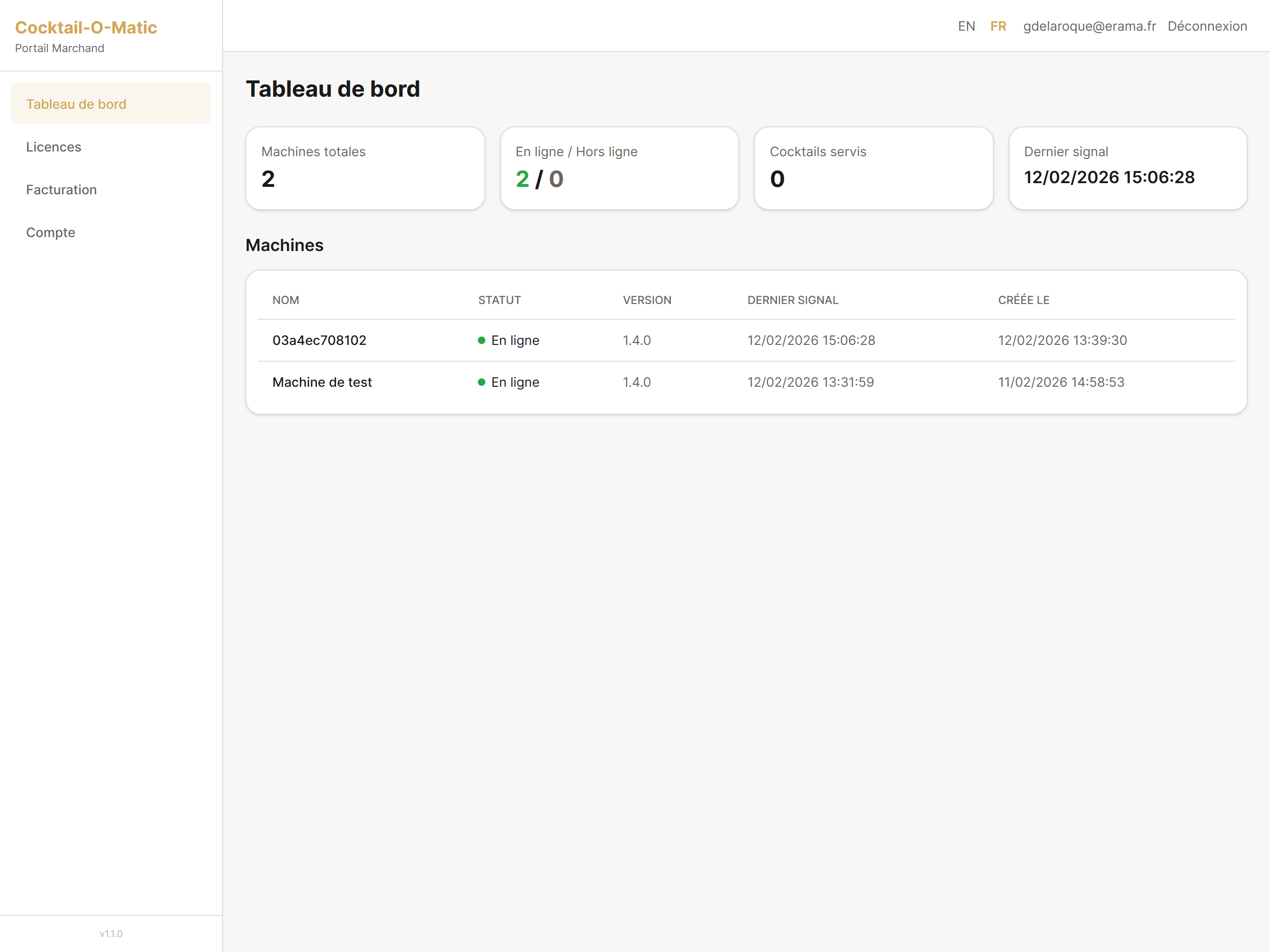The image size is (1270, 952).
Task: Click last signal 12/02/2026 15:06:28 in table
Action: (x=811, y=340)
